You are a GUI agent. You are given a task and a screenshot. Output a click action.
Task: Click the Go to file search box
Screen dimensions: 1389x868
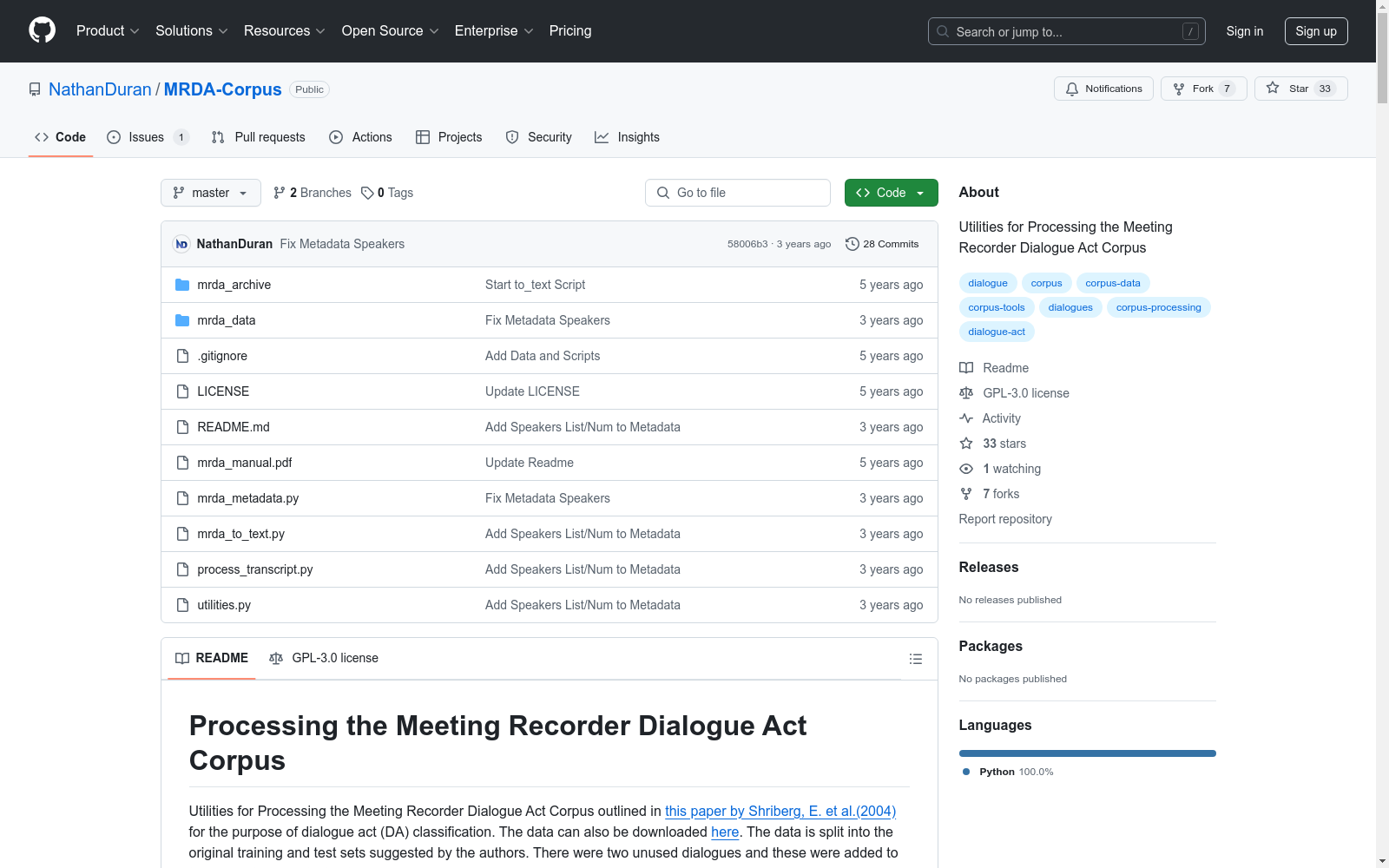[x=738, y=193]
